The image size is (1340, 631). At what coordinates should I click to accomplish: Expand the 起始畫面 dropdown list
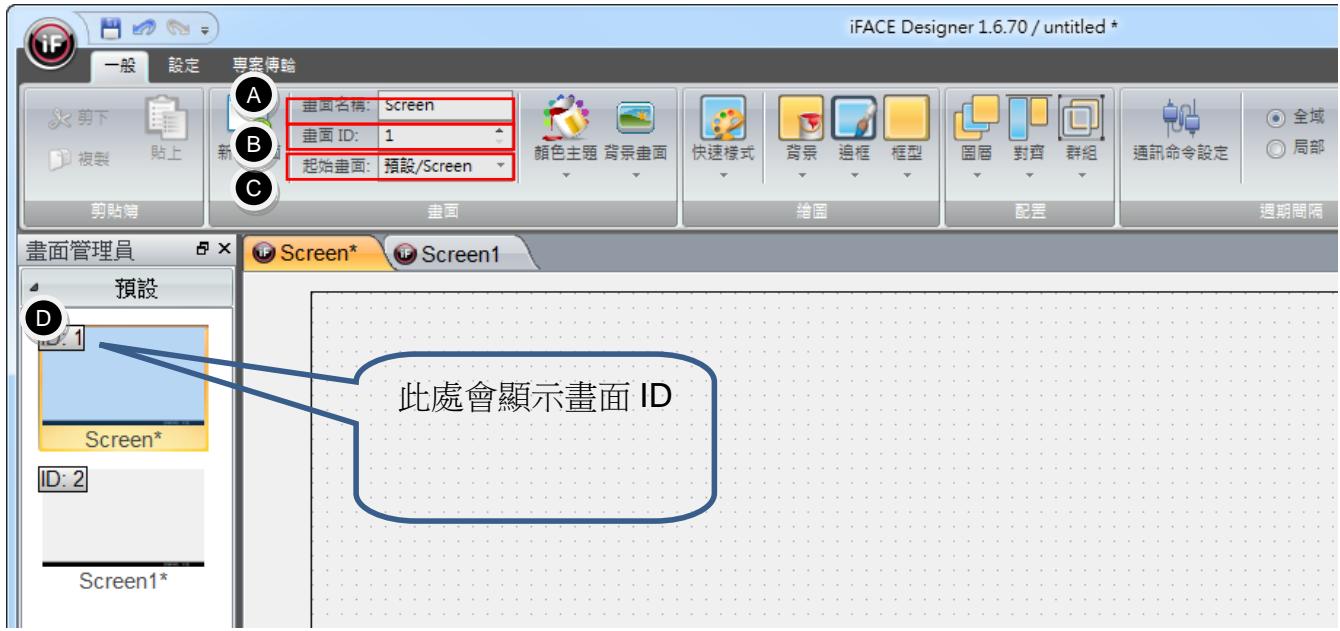pos(500,165)
